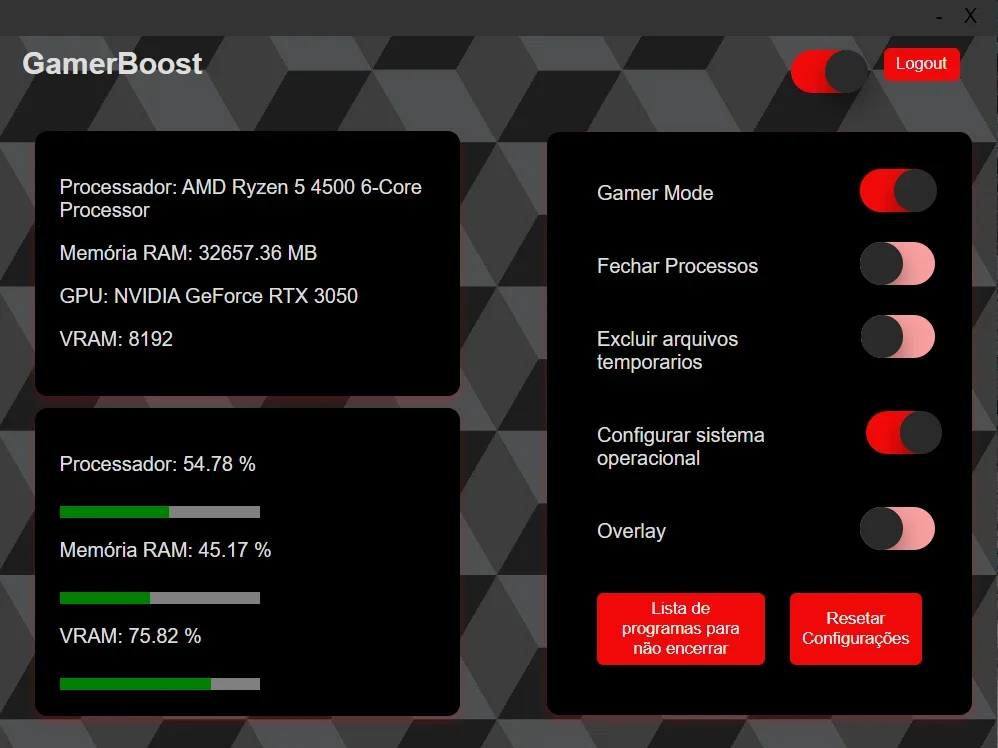The image size is (998, 748).
Task: Enable the Fechar Processos switch
Action: click(897, 264)
